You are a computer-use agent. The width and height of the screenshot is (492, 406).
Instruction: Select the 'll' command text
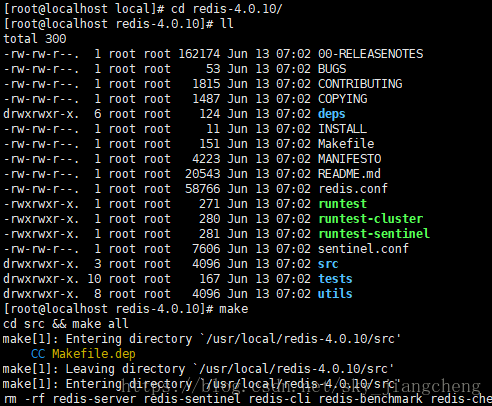[227, 24]
